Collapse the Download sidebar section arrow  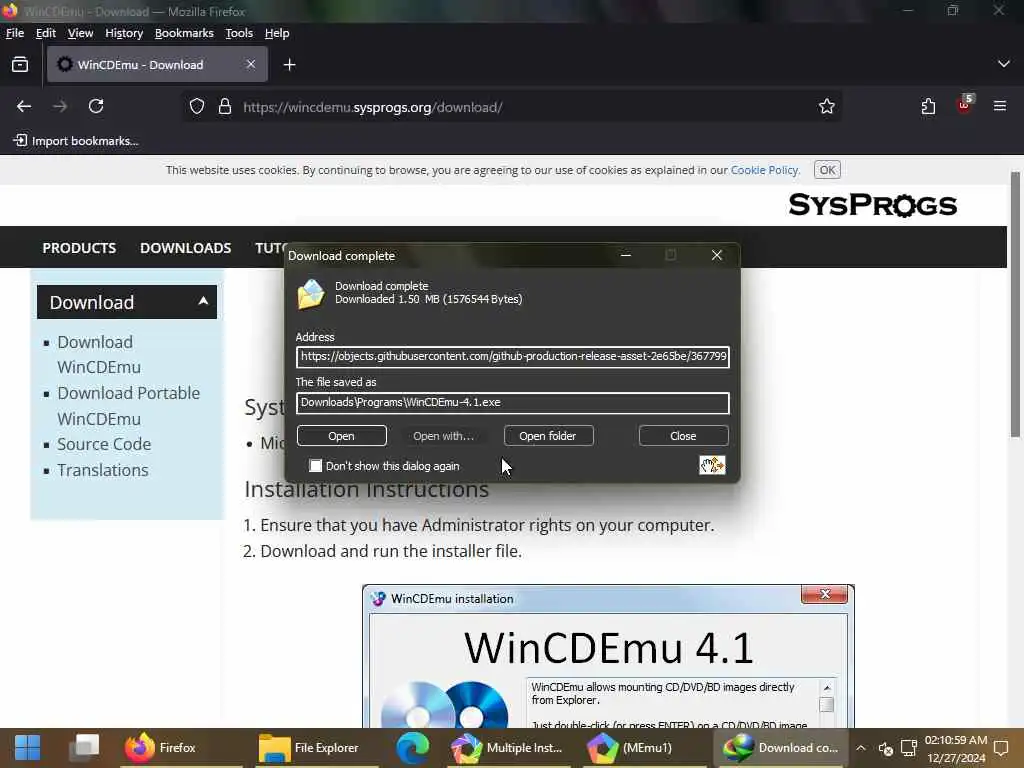pos(203,301)
